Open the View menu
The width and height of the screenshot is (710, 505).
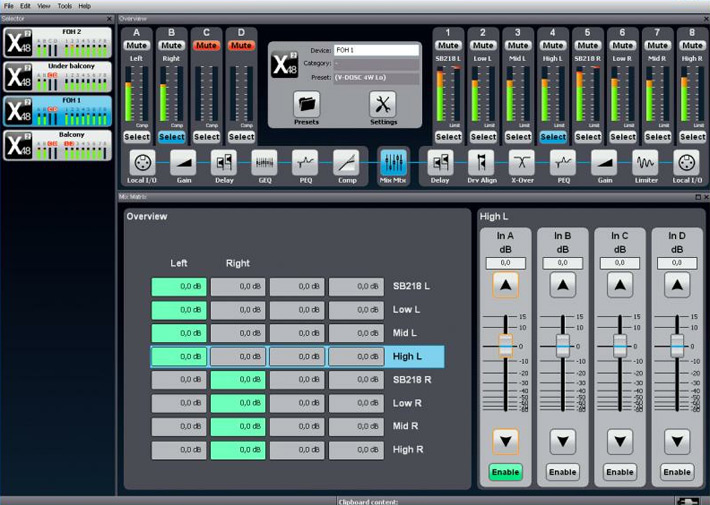point(44,6)
